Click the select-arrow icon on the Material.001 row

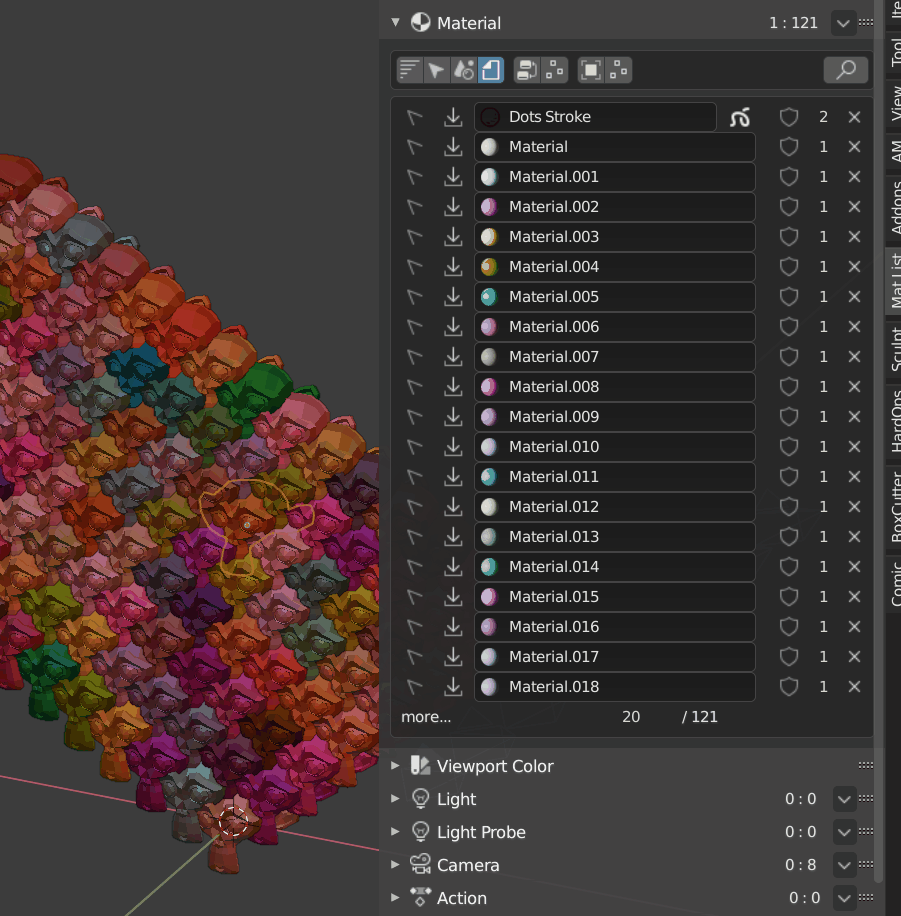click(x=414, y=177)
